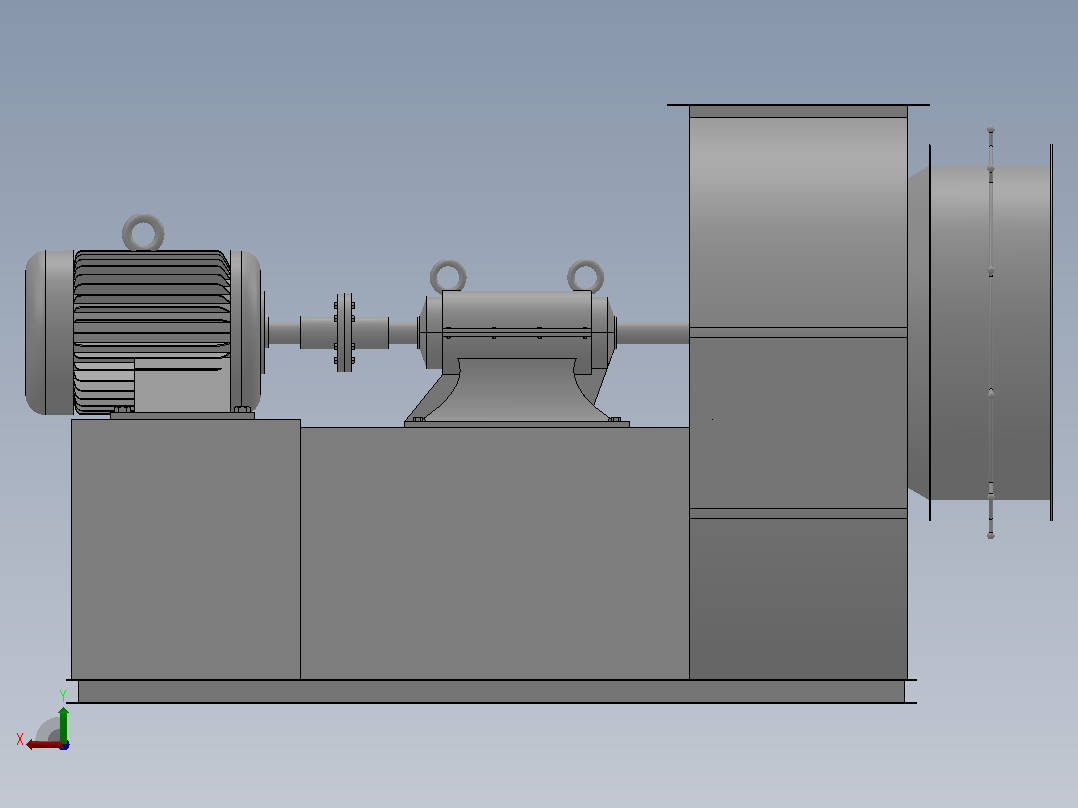Select the support block beneath the motor

[x=186, y=549]
